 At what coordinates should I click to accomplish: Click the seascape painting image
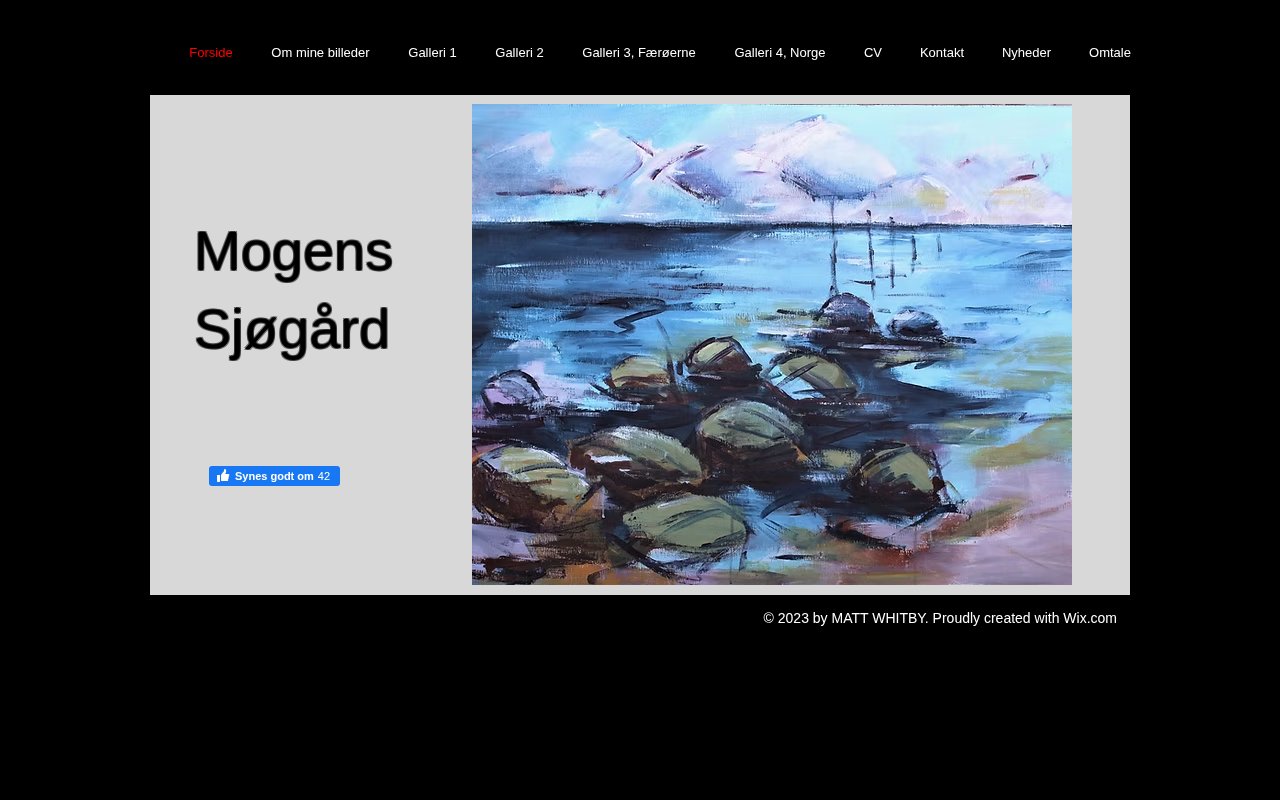(772, 344)
